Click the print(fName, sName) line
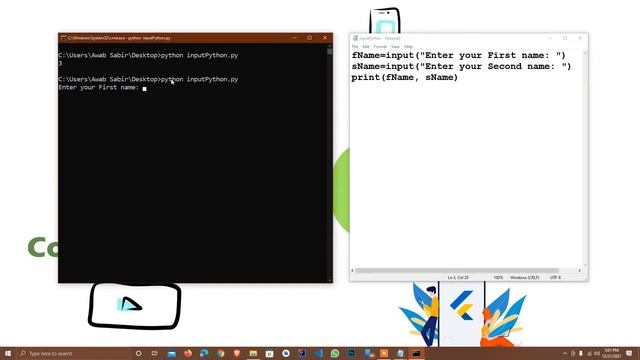 coord(404,78)
